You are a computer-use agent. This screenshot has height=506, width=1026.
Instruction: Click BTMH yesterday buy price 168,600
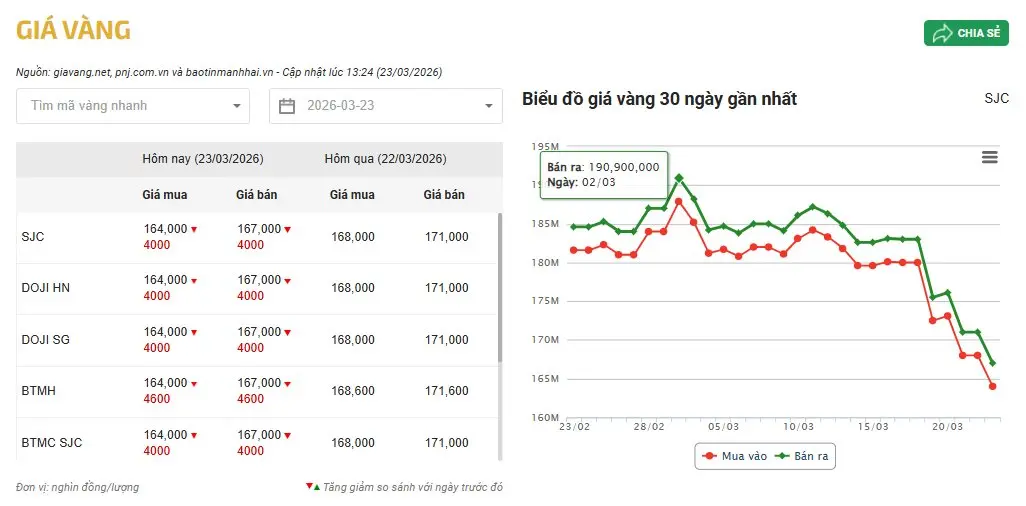pyautogui.click(x=353, y=391)
